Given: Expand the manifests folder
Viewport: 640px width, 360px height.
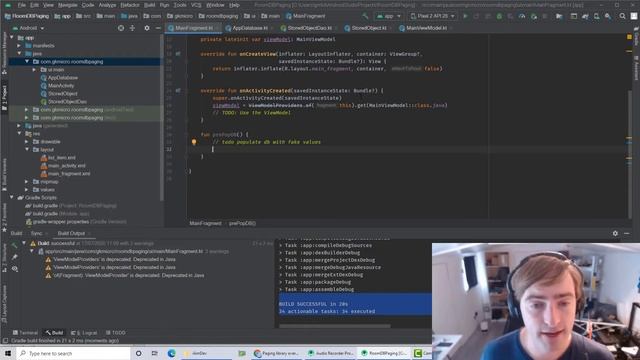Looking at the screenshot, I should (19, 46).
